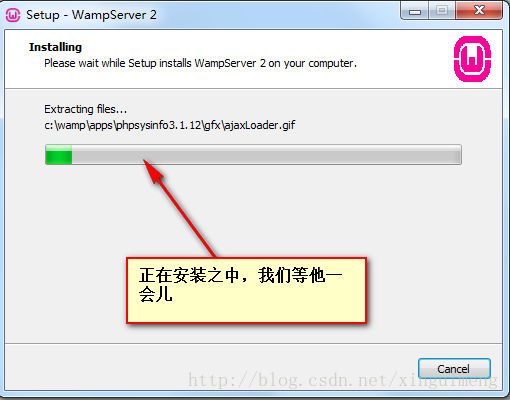
Task: Click the red arrow annotation head
Action: tap(153, 171)
